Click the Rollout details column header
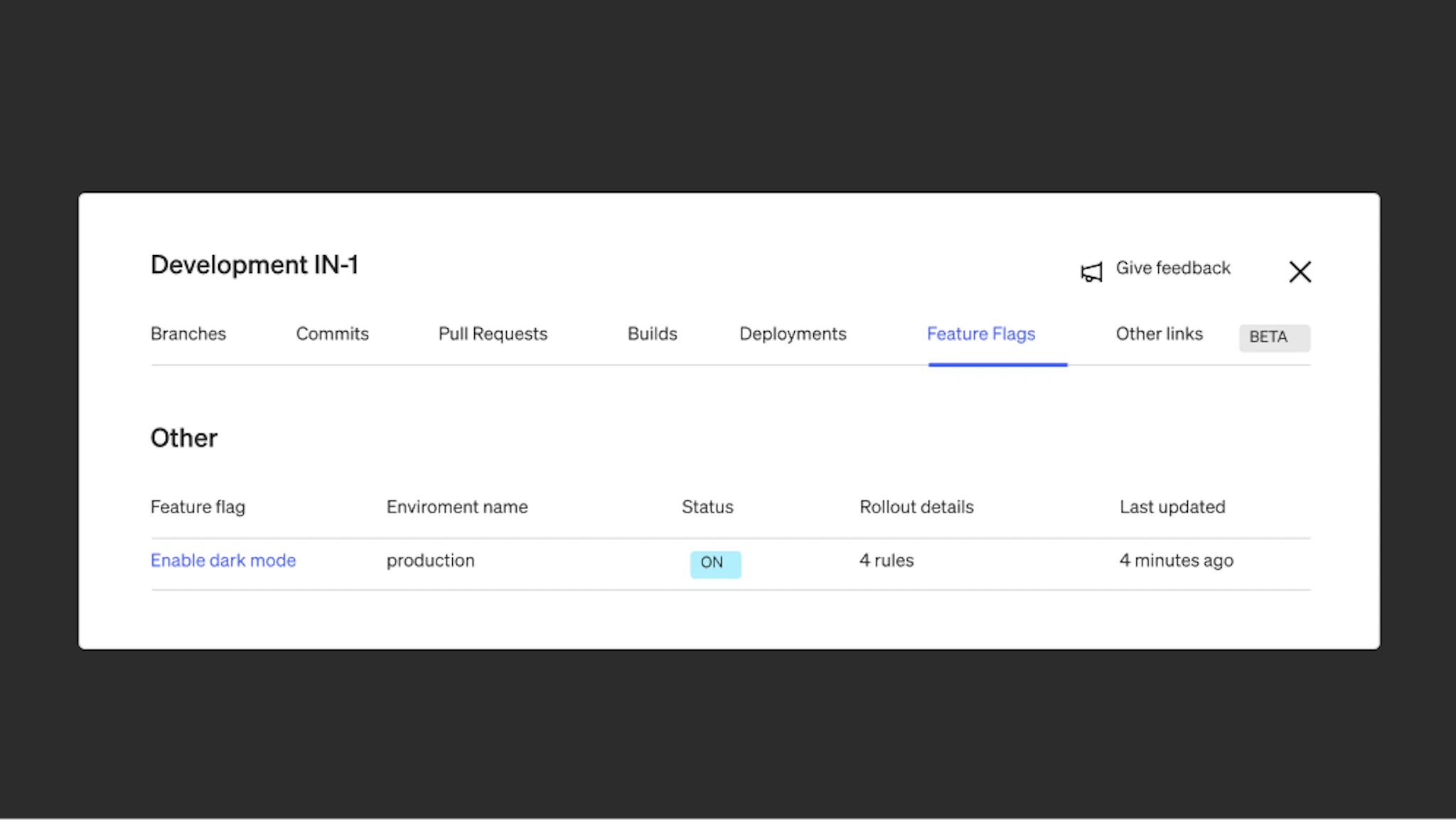 916,507
